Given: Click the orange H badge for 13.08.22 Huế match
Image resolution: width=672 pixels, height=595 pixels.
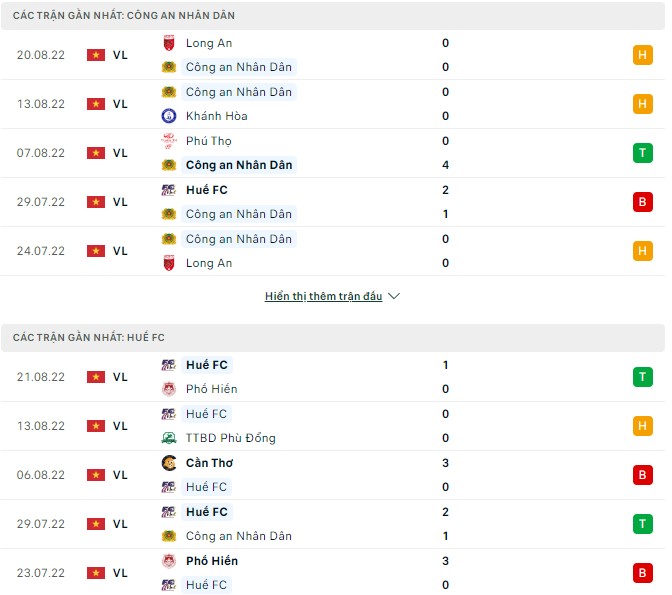Looking at the screenshot, I should pos(642,426).
